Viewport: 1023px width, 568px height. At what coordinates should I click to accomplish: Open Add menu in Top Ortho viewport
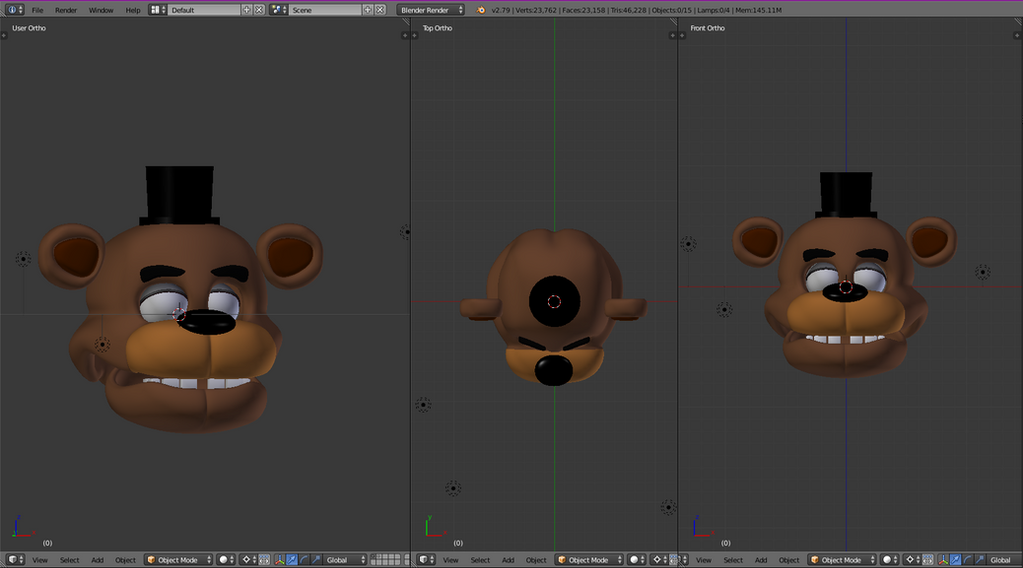click(x=508, y=560)
